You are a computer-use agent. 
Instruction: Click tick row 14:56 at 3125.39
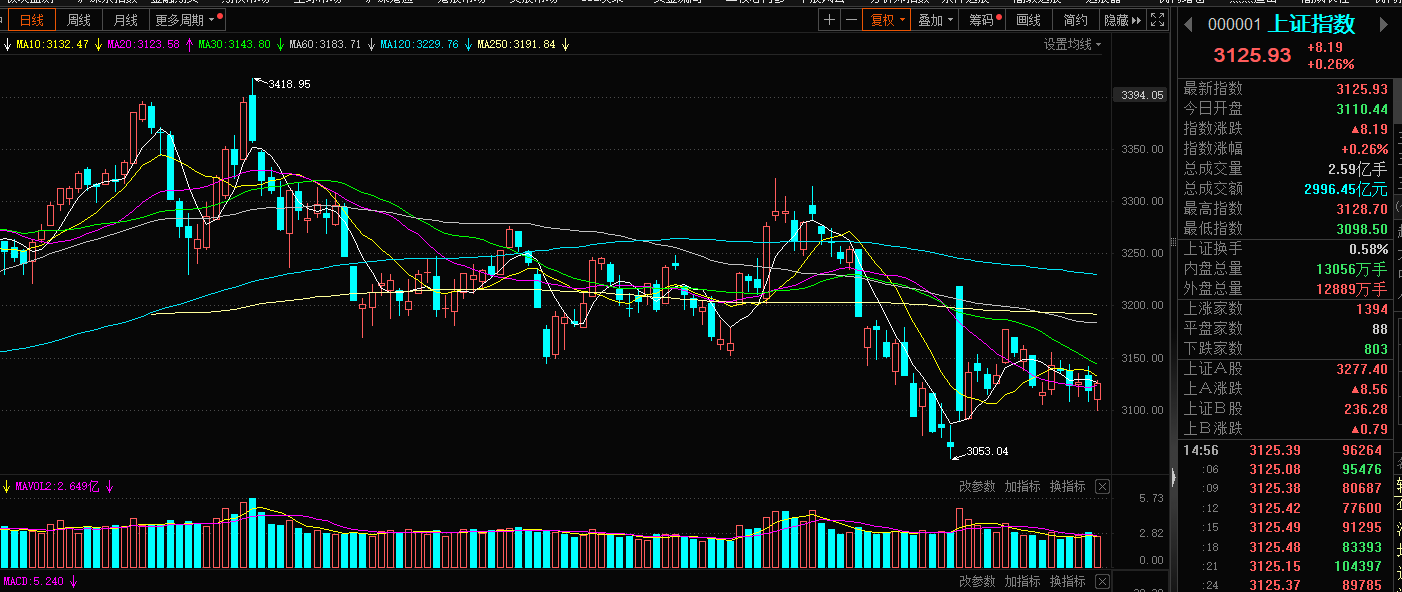[1285, 451]
